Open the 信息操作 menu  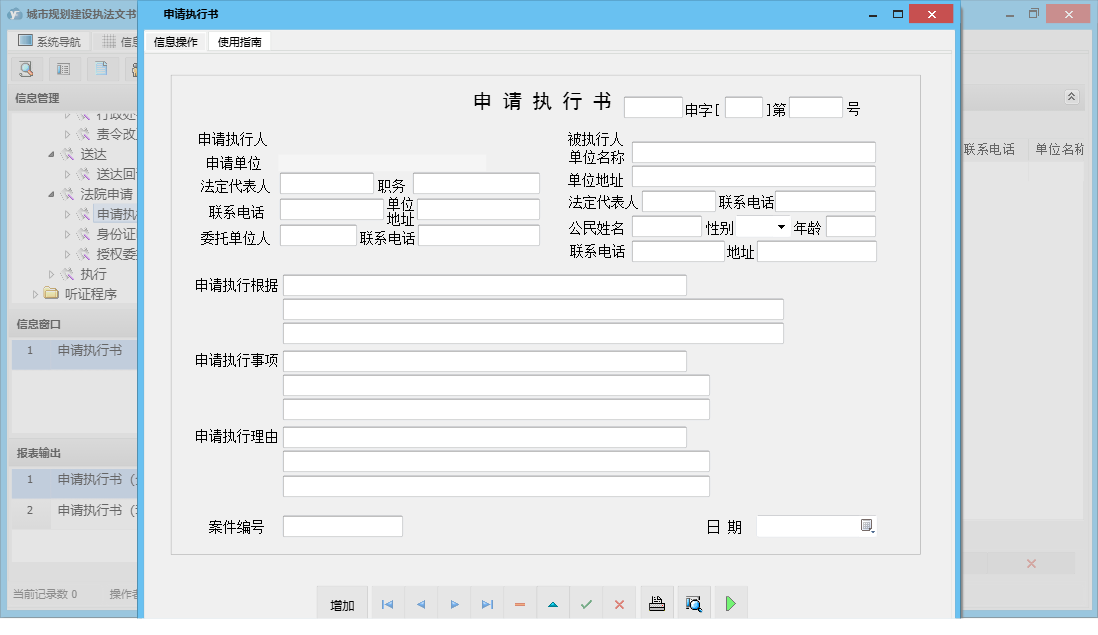176,42
